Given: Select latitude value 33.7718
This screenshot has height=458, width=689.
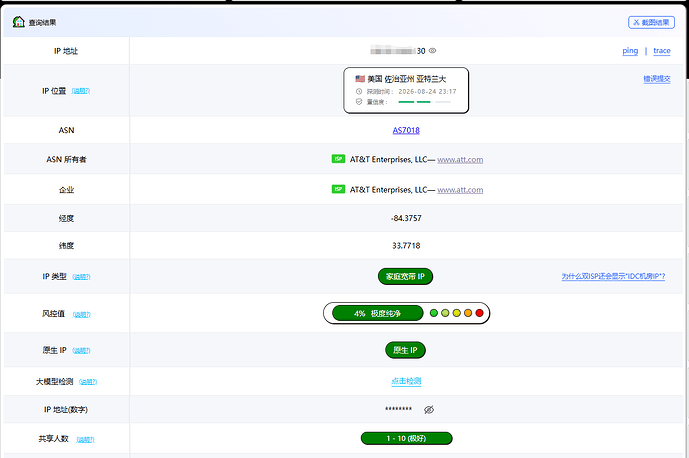Looking at the screenshot, I should (x=406, y=246).
